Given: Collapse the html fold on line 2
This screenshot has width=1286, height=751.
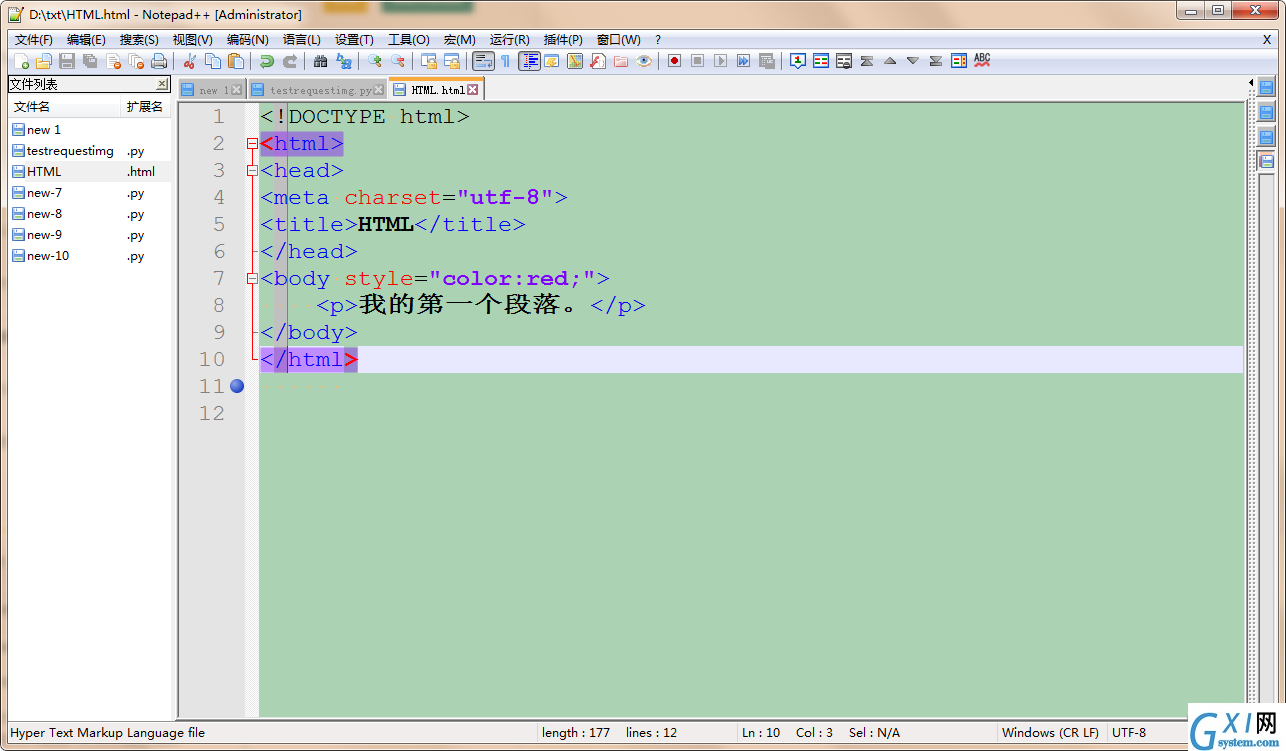Looking at the screenshot, I should coord(252,144).
